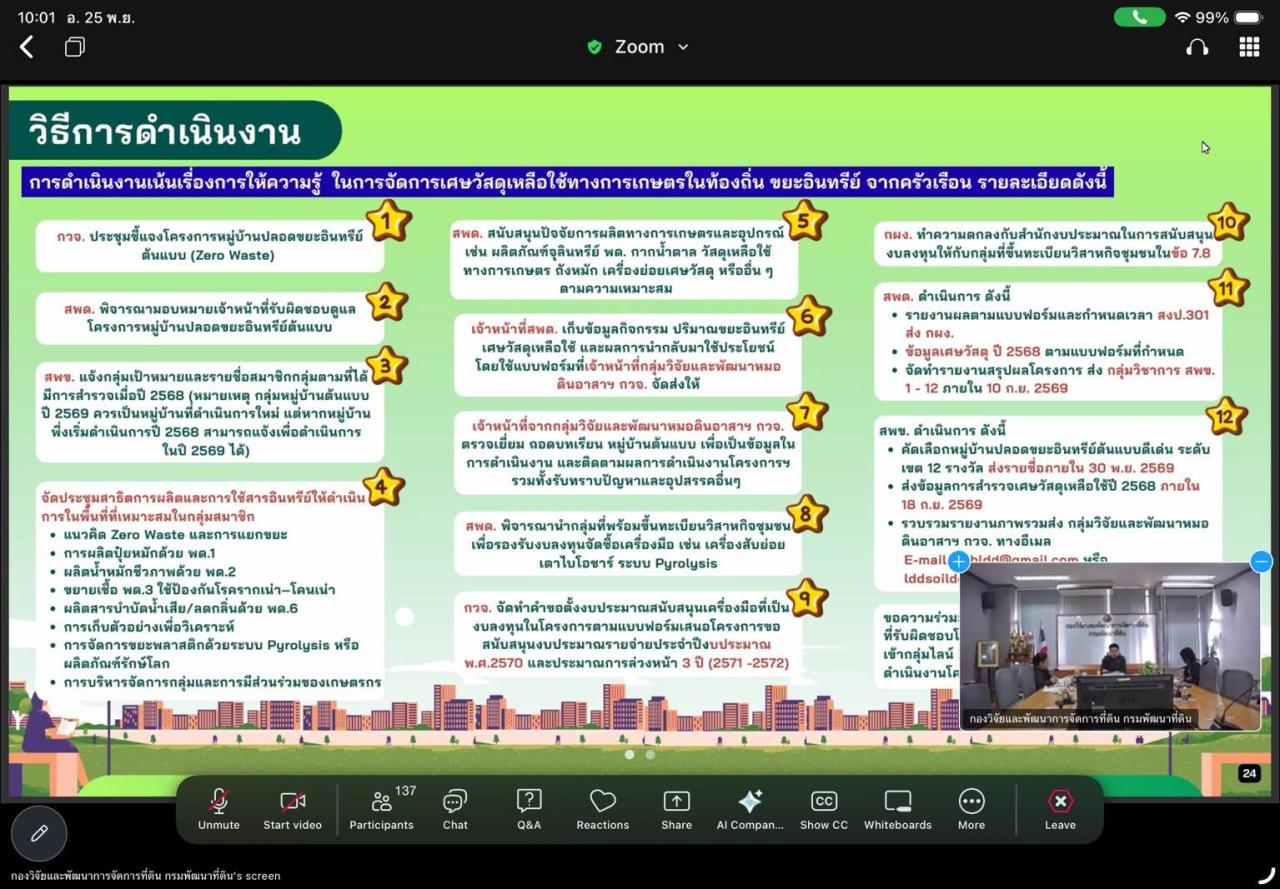This screenshot has height=889, width=1280.
Task: Open the Participants list showing 137
Action: pyautogui.click(x=381, y=808)
